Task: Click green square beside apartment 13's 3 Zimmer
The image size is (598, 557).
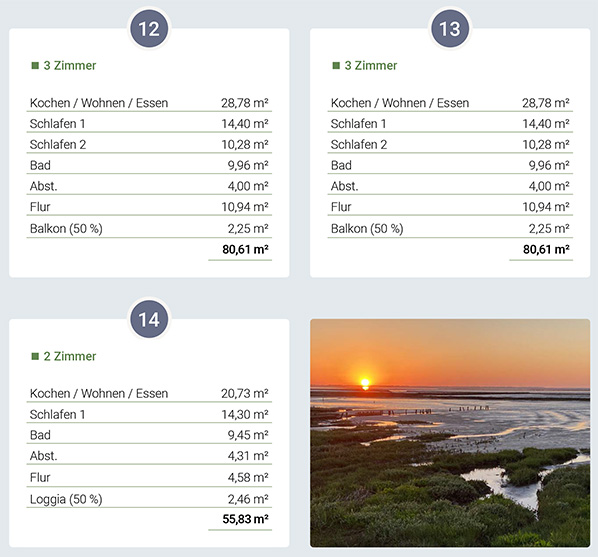Action: click(336, 66)
